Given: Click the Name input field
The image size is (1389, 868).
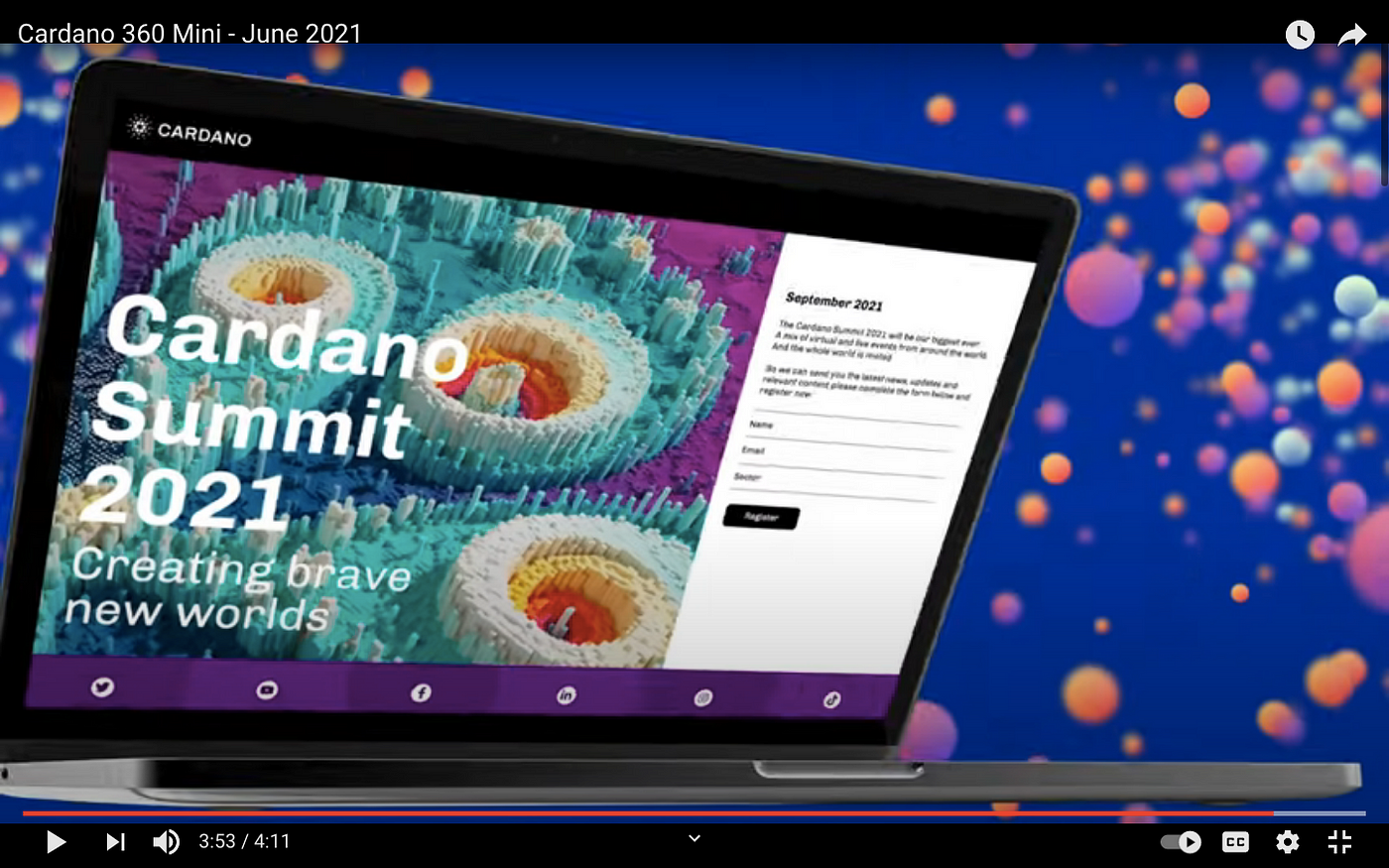Looking at the screenshot, I should coord(853,431).
